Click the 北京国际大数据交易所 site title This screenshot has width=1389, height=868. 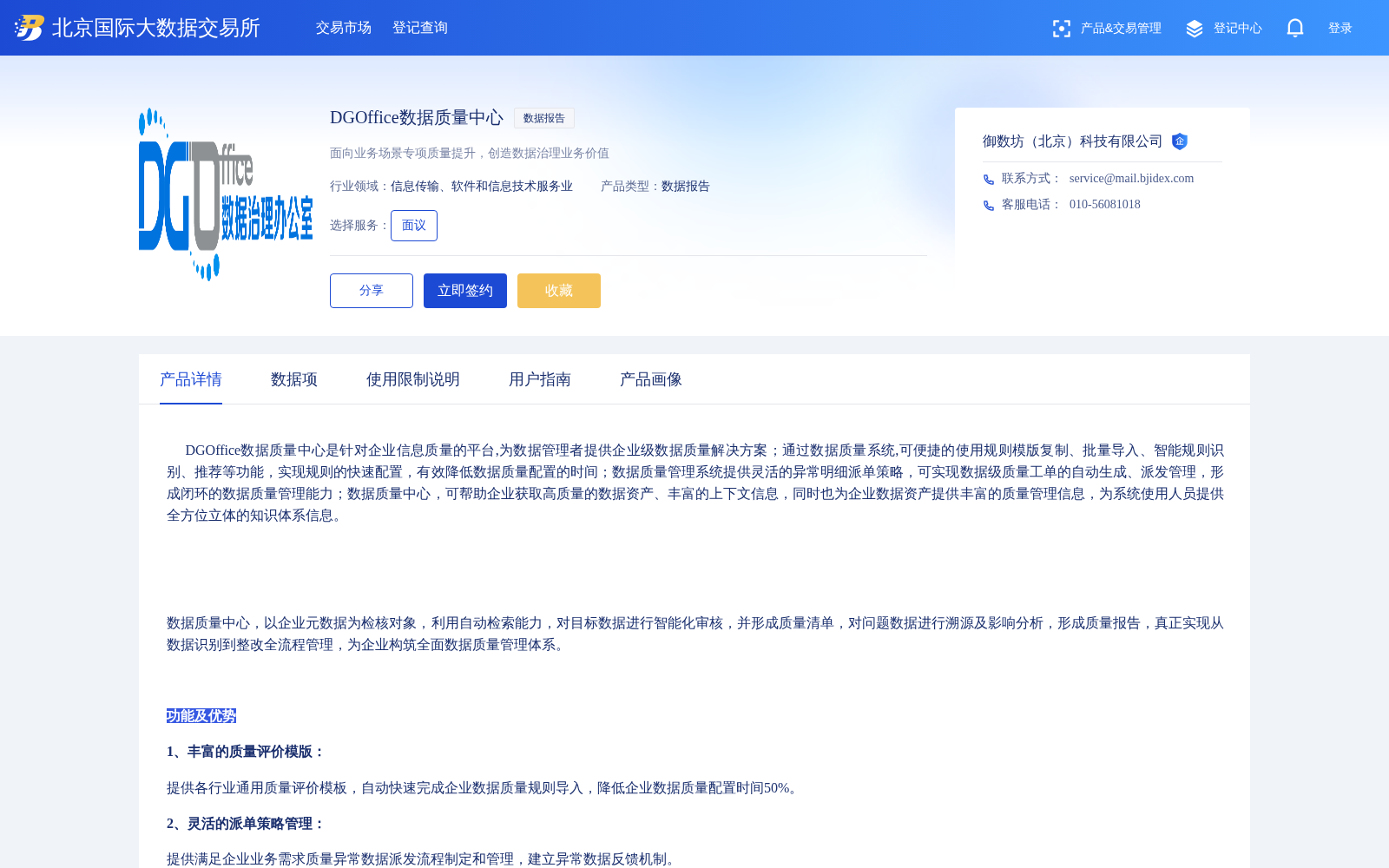156,28
